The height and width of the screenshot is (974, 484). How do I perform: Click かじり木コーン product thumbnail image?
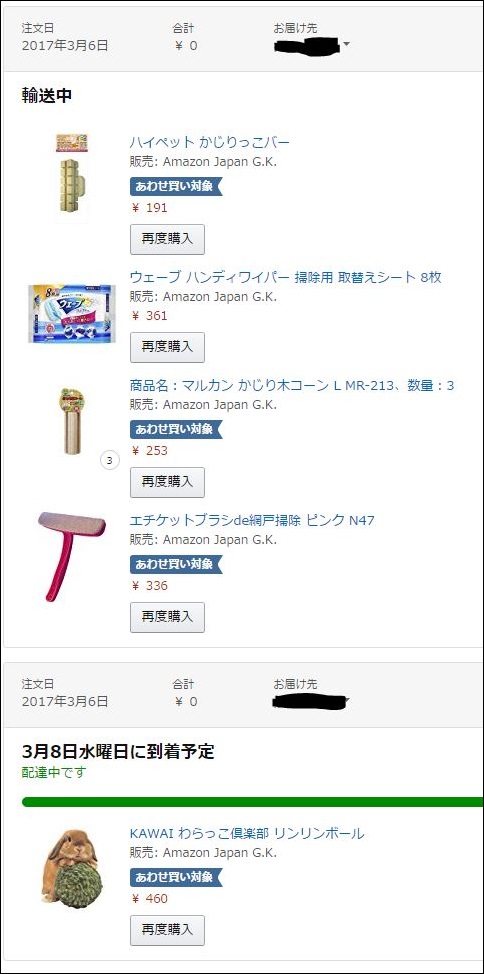pos(71,422)
